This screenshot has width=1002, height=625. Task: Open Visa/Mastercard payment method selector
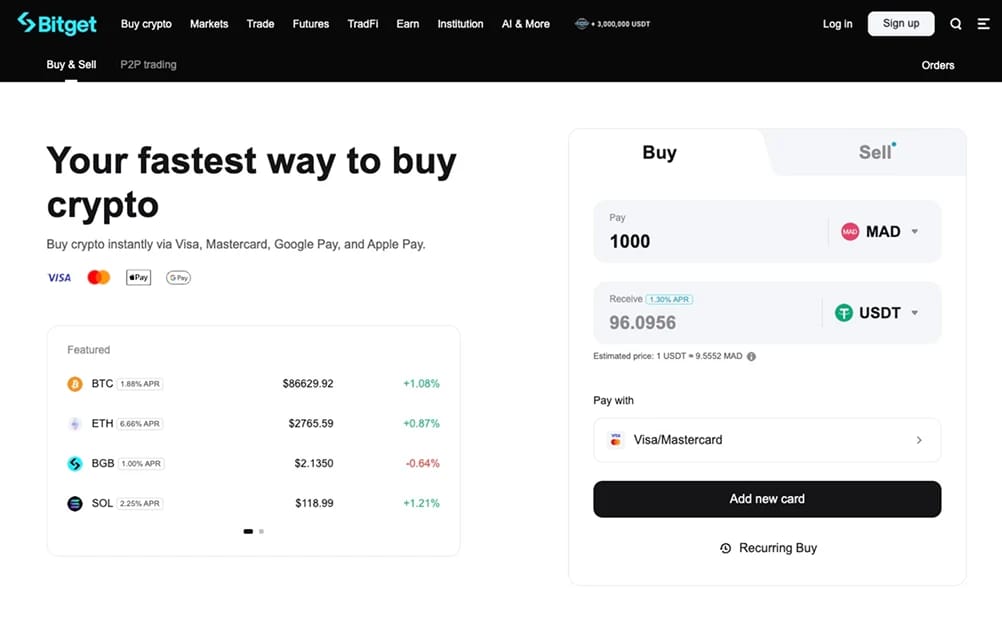(x=767, y=440)
